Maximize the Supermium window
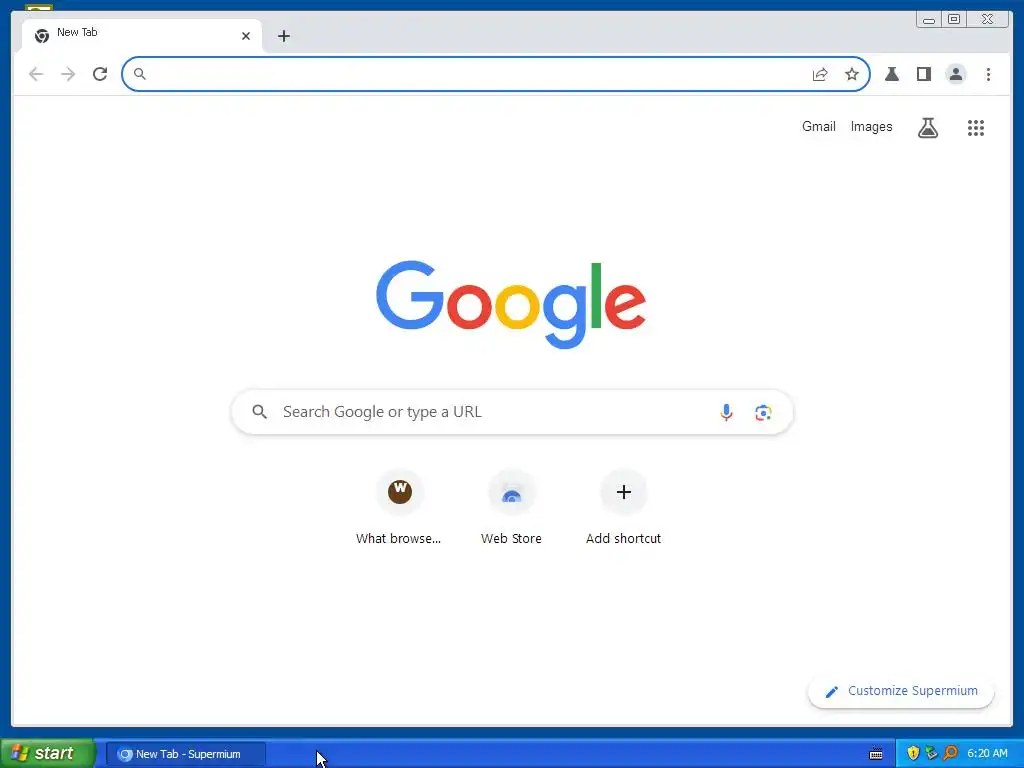 click(x=953, y=20)
